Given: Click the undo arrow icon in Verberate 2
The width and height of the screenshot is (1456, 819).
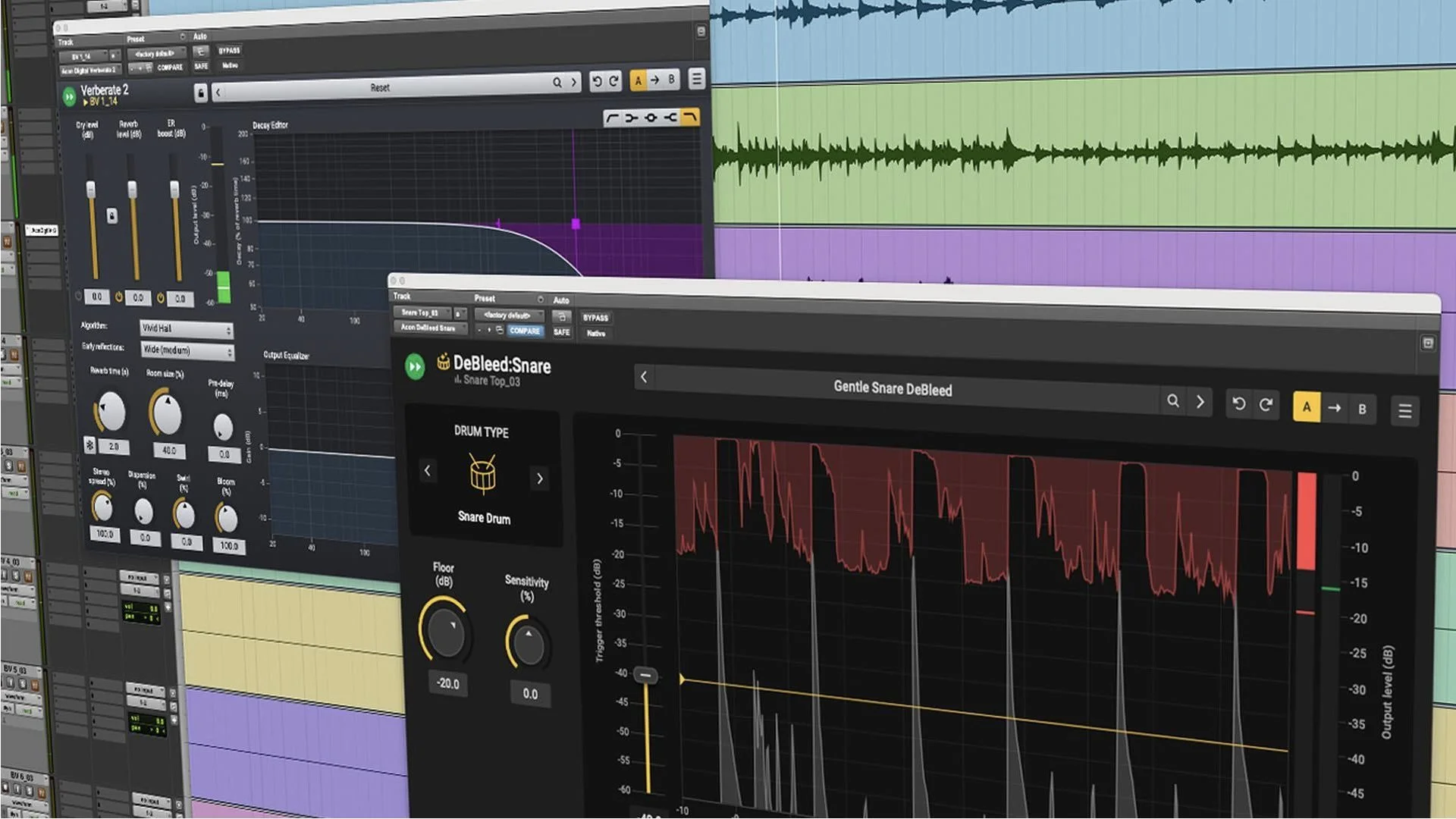Looking at the screenshot, I should pos(598,81).
